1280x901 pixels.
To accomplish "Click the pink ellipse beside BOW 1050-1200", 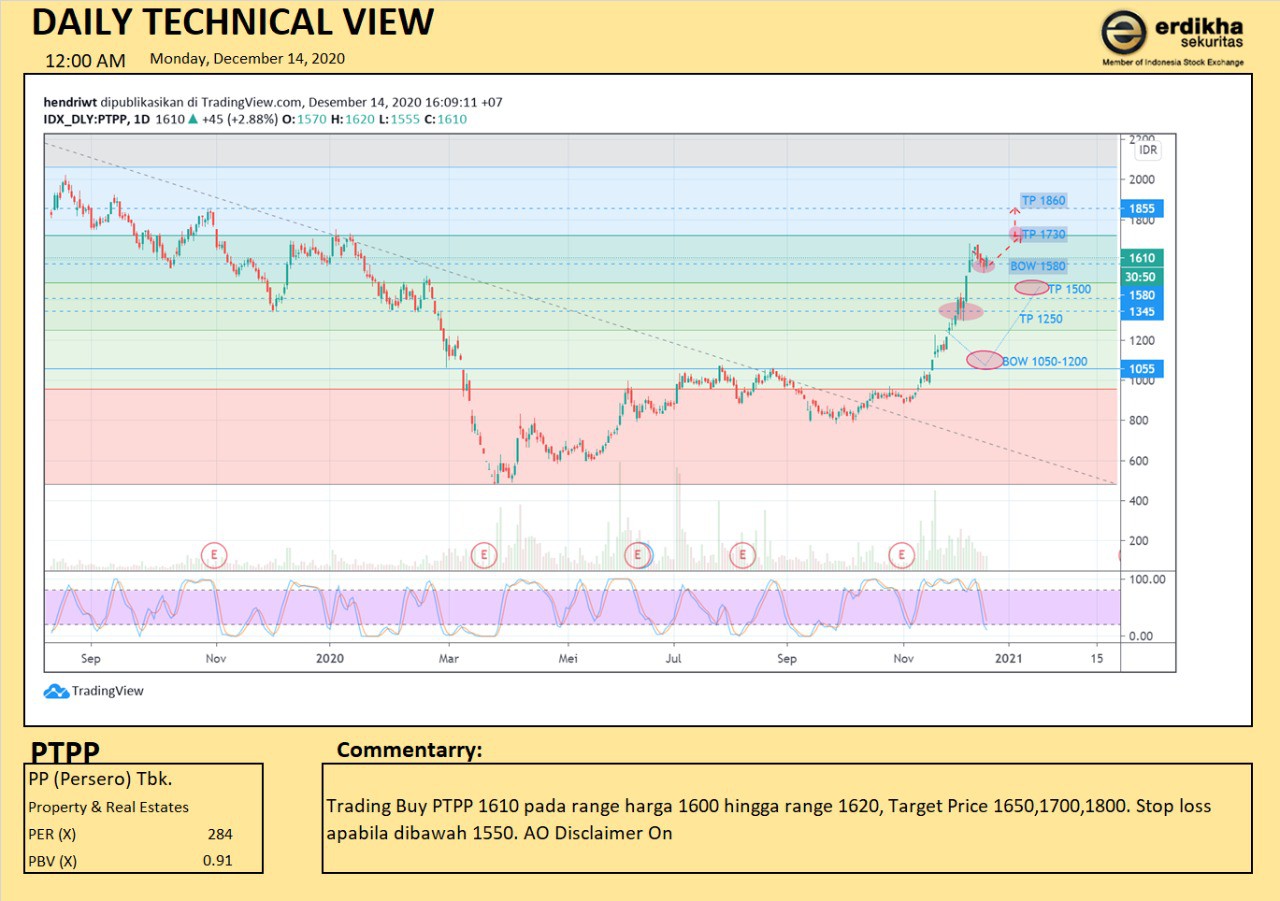I will 985,360.
